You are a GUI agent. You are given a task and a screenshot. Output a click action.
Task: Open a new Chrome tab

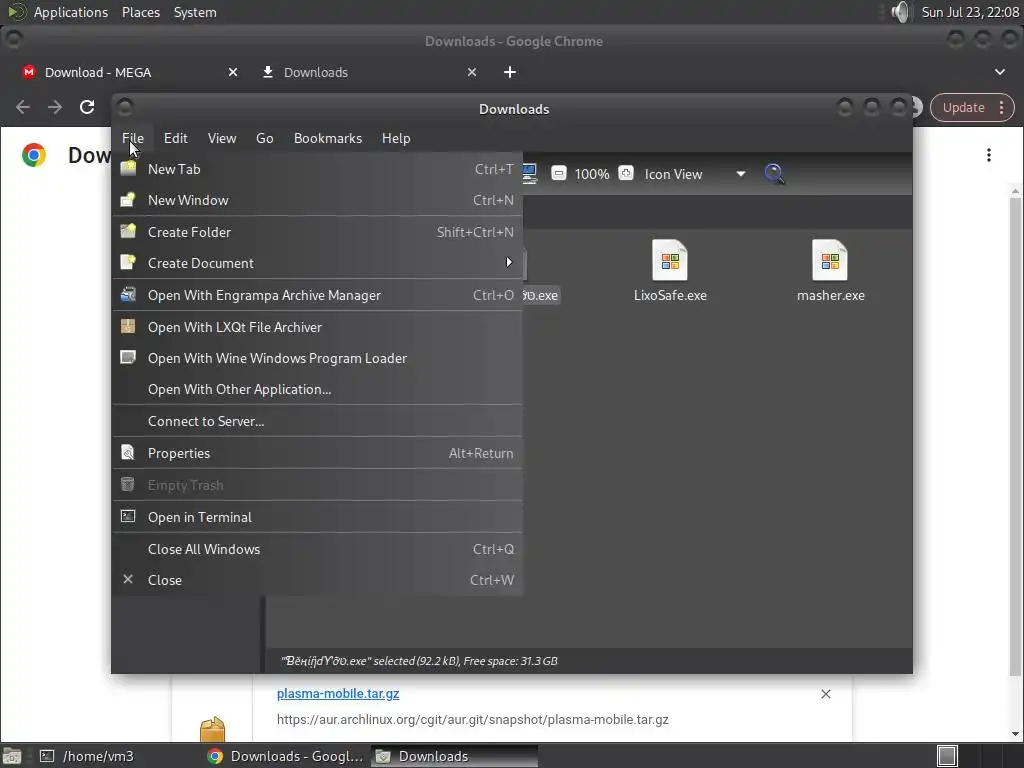(510, 72)
